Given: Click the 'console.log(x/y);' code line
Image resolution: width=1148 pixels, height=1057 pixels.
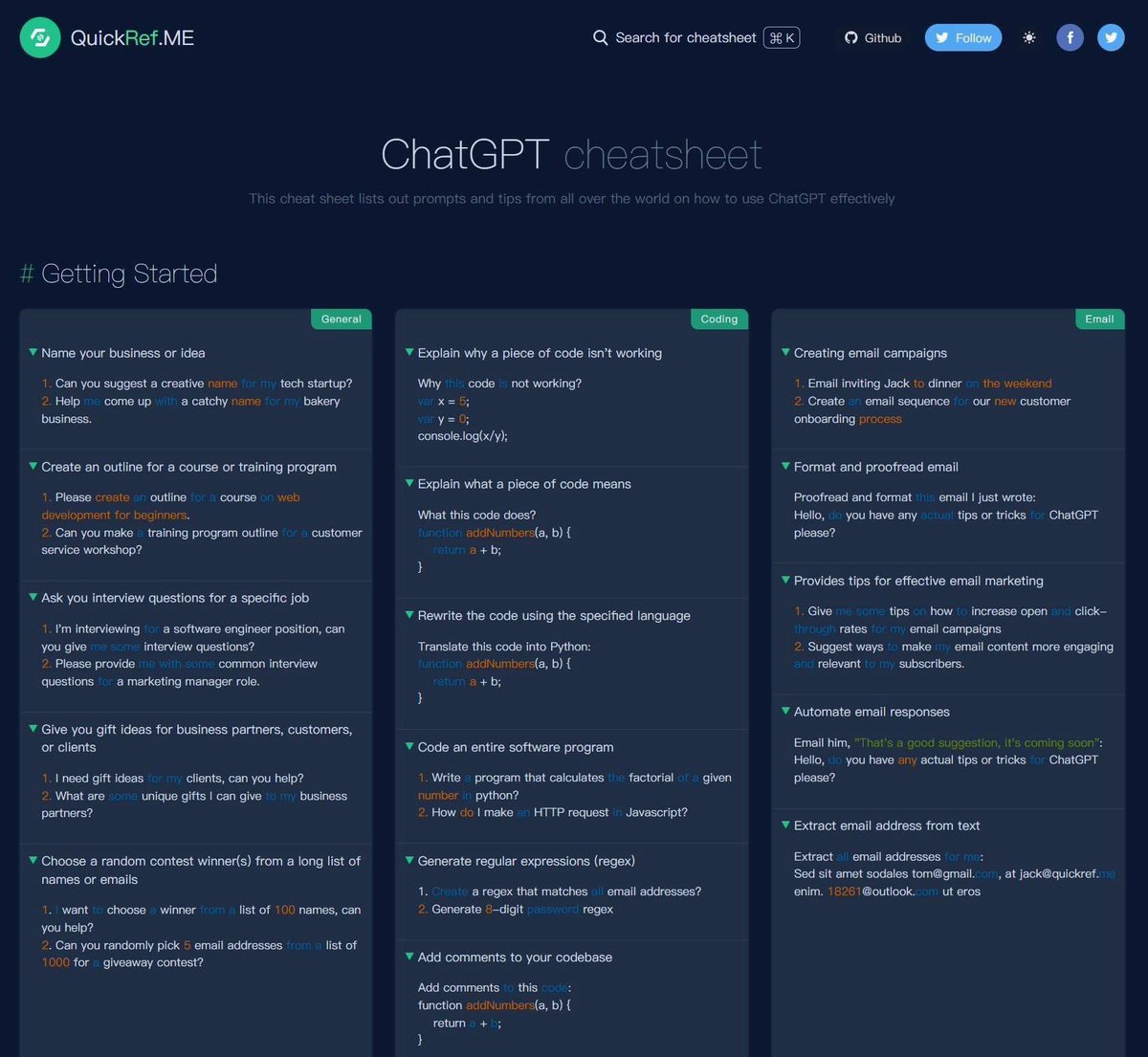Looking at the screenshot, I should click(x=462, y=436).
